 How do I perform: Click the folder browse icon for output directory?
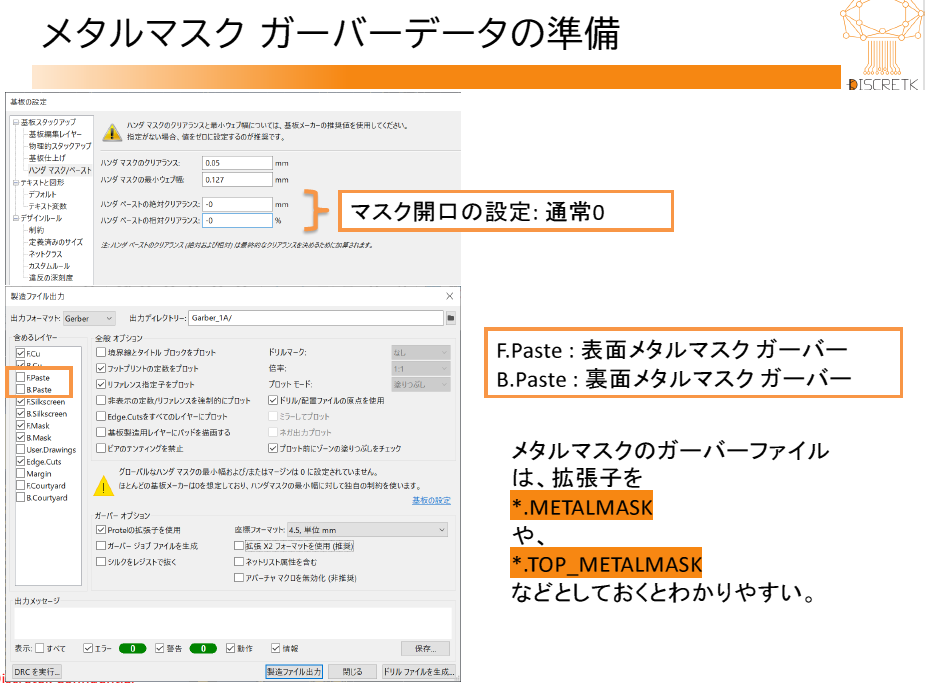pyautogui.click(x=451, y=318)
